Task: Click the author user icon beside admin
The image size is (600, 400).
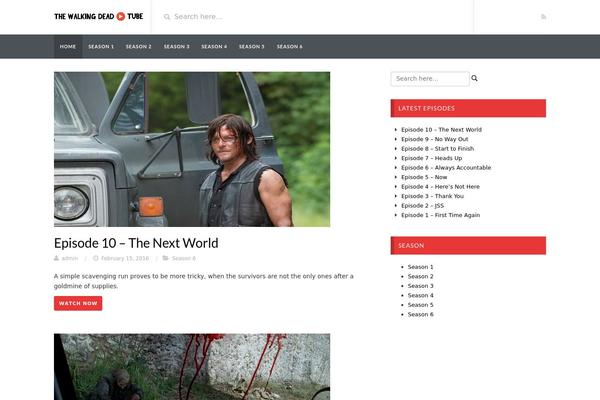Action: point(57,258)
